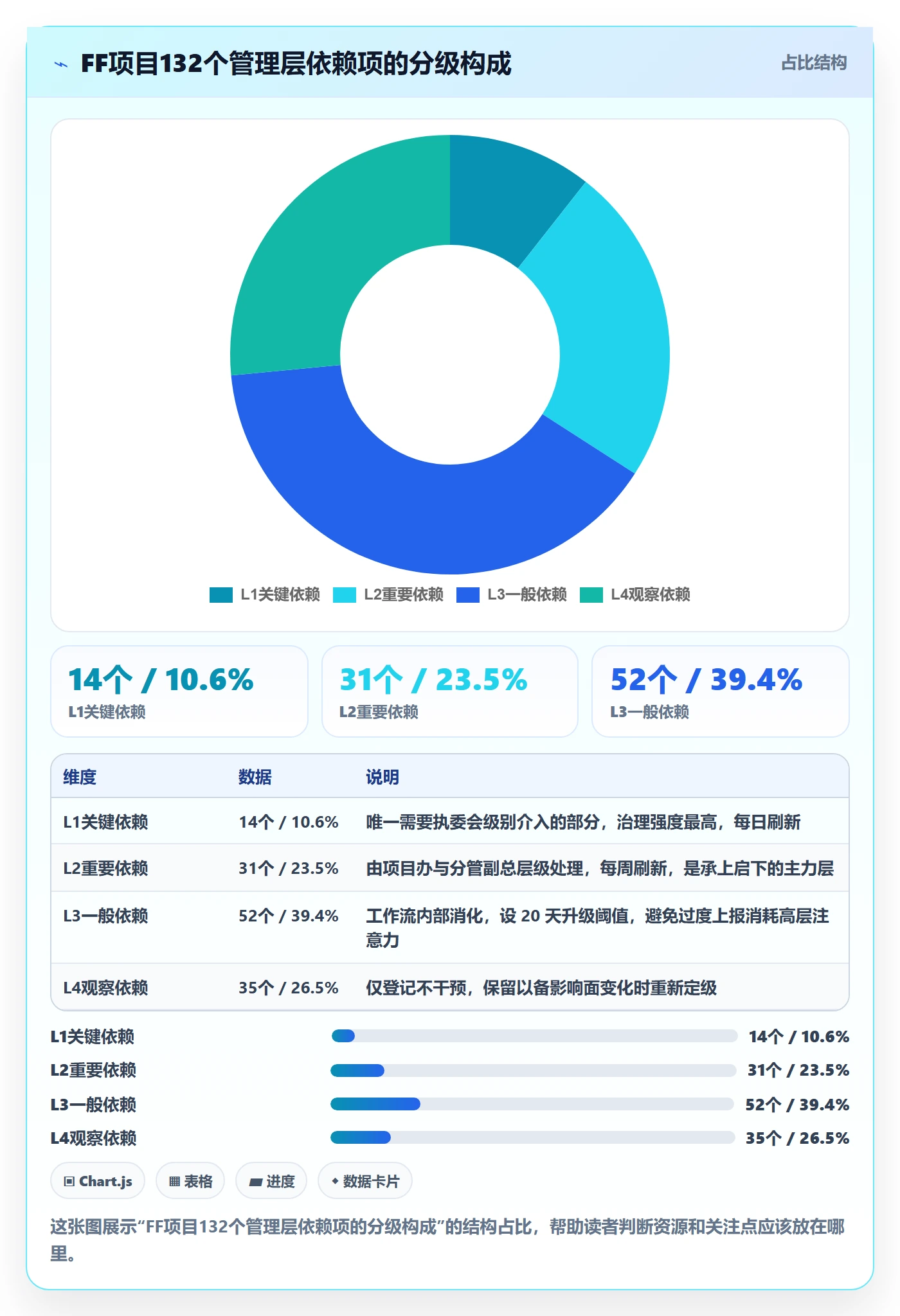Viewport: 900px width, 1316px height.
Task: Click the lightning icon beside the title
Action: click(x=61, y=64)
